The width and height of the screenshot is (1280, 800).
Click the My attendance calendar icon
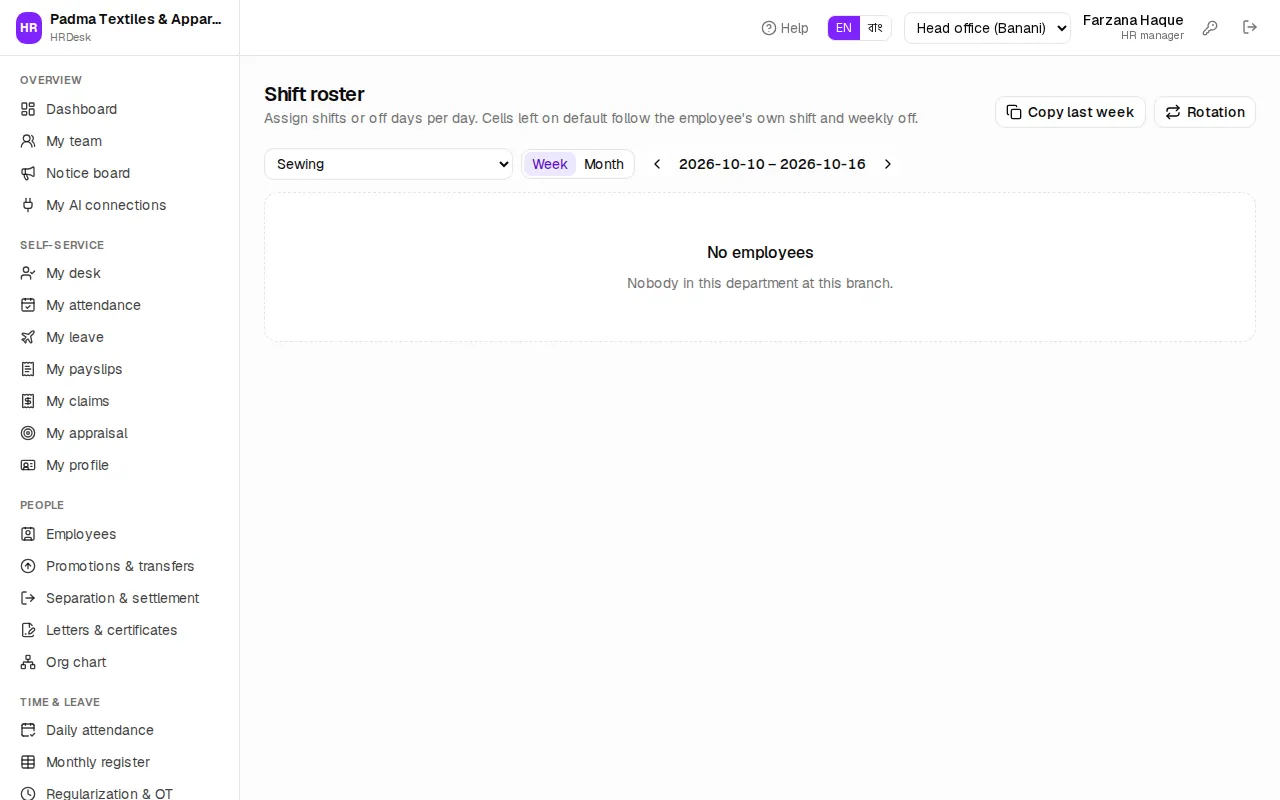click(28, 305)
